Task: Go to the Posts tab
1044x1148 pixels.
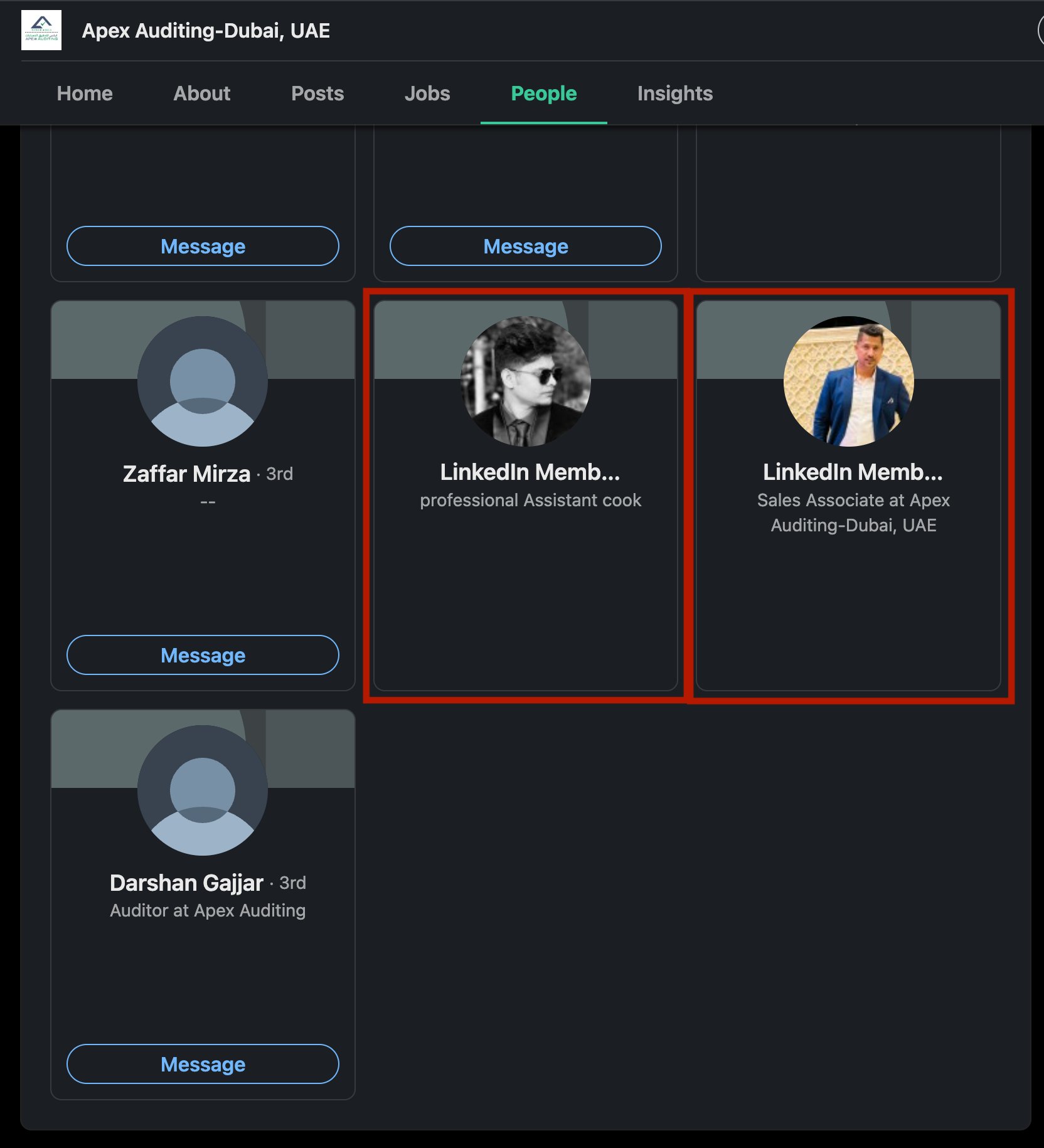Action: (x=317, y=93)
